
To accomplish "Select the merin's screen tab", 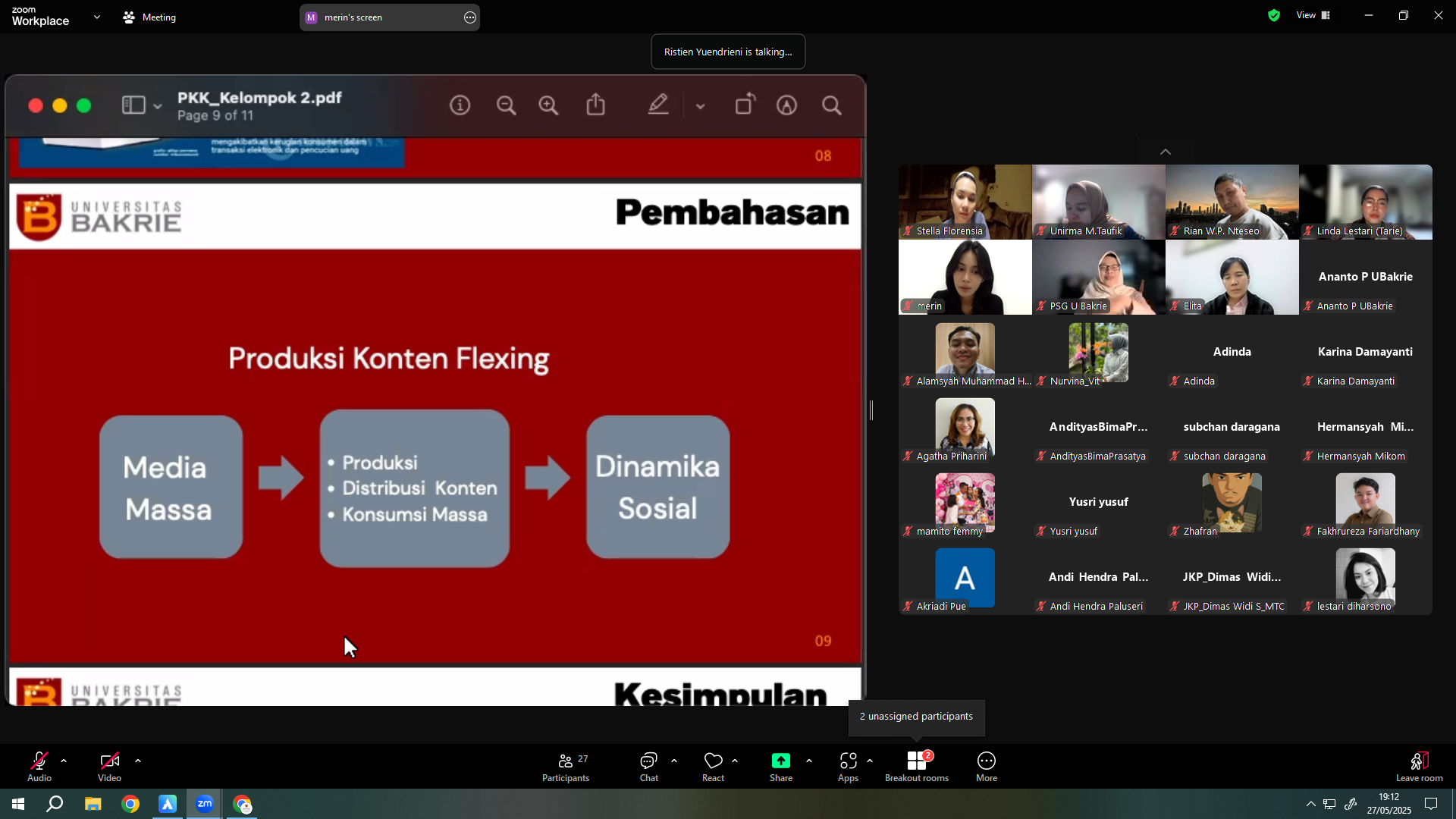I will (x=389, y=17).
